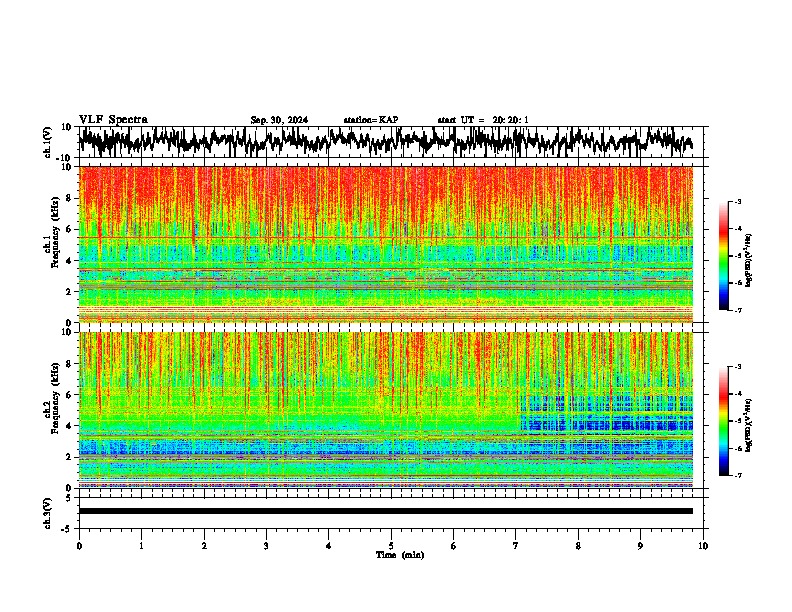This screenshot has height=612, width=792.
Task: Click the ch.1 color scale bar
Action: click(724, 256)
